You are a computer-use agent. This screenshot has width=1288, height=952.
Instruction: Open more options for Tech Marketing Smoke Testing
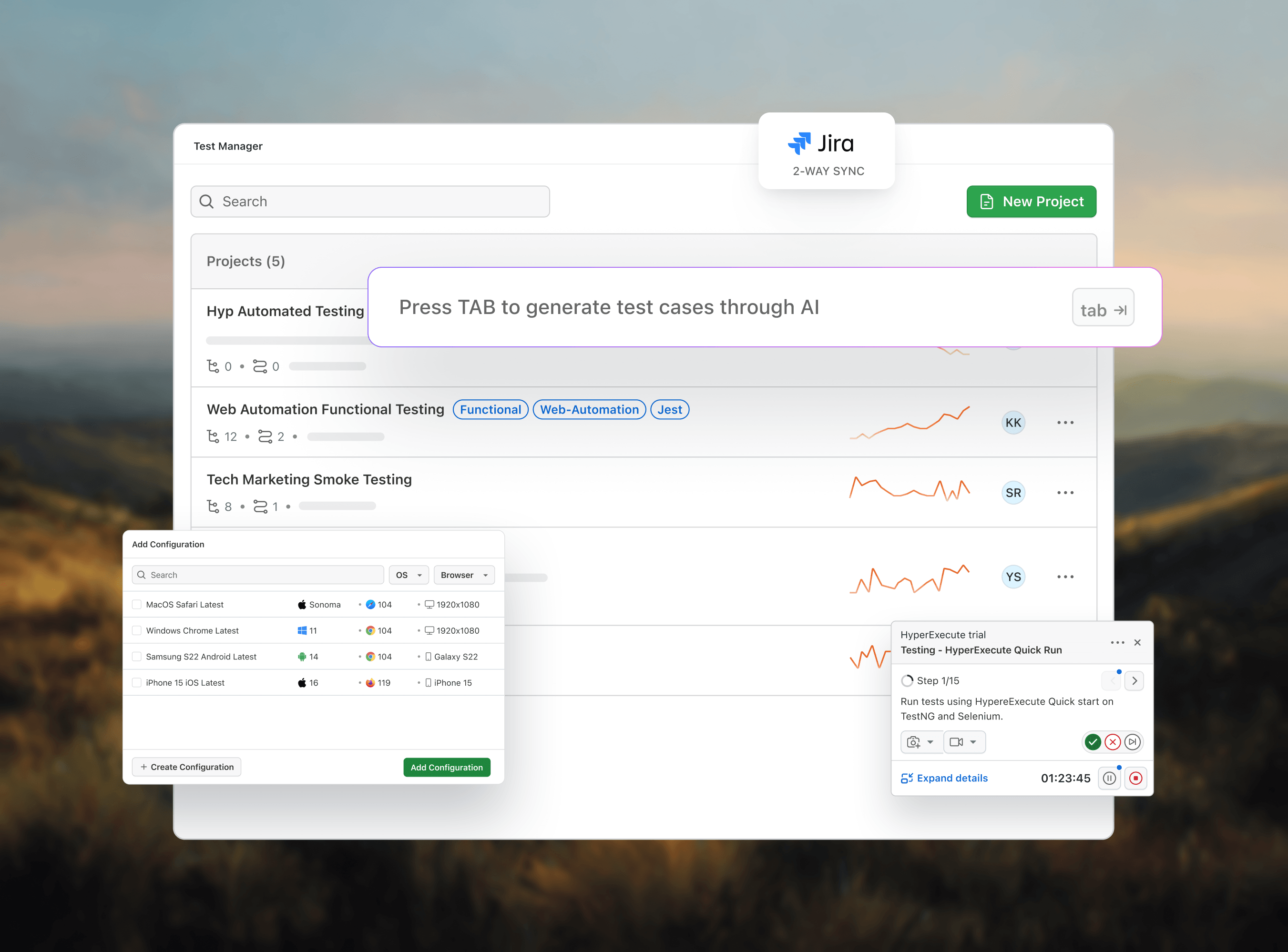(1065, 493)
